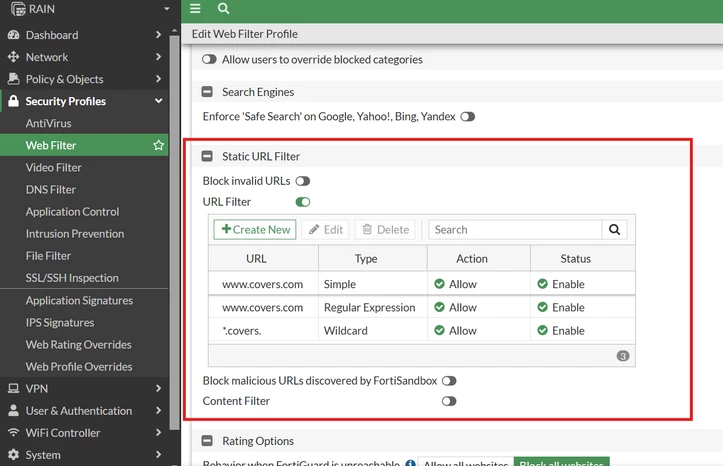Open the hamburger menu icon in green header
This screenshot has height=466, width=723.
tap(195, 8)
